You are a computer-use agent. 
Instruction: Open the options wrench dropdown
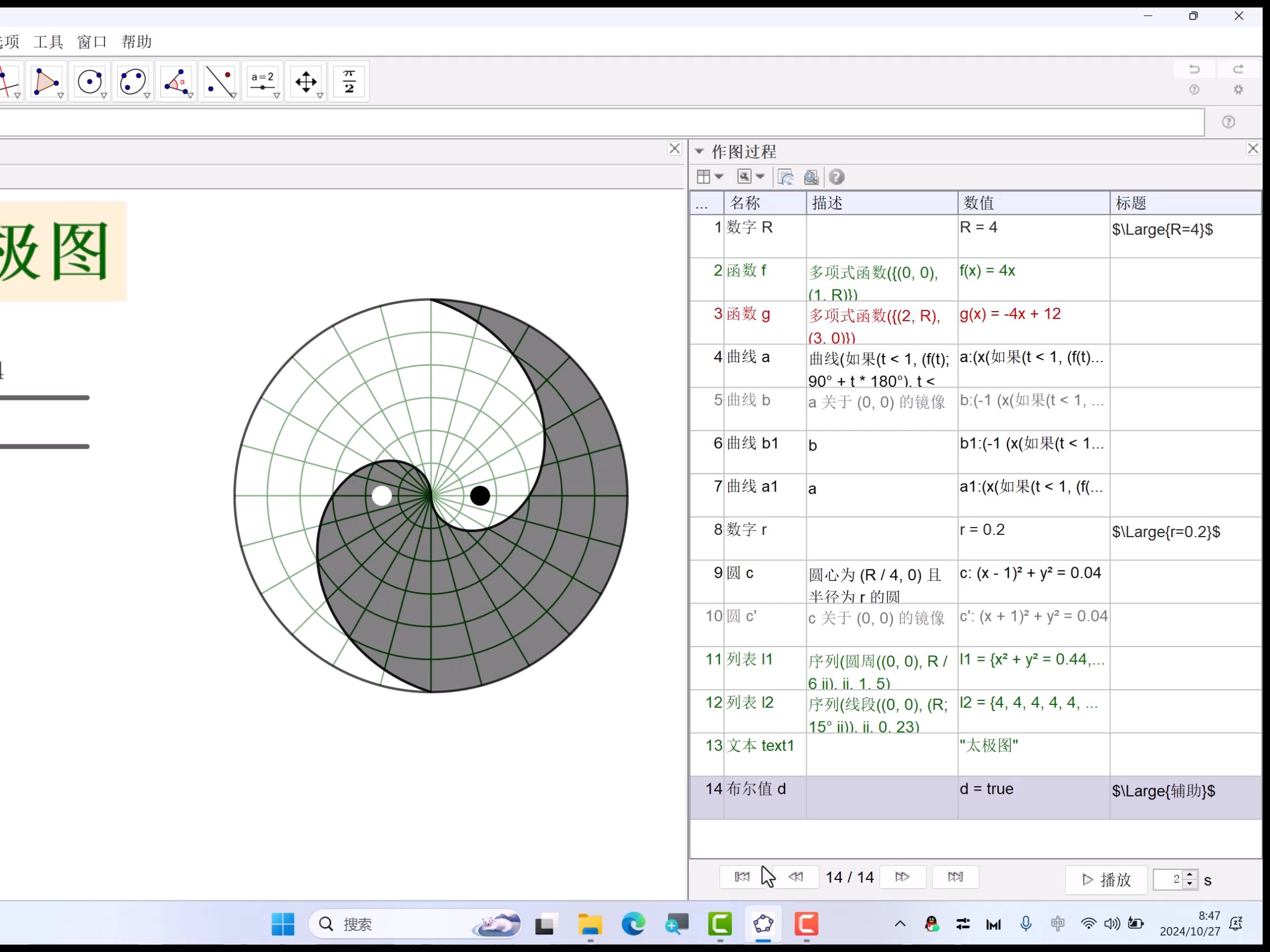[x=751, y=177]
